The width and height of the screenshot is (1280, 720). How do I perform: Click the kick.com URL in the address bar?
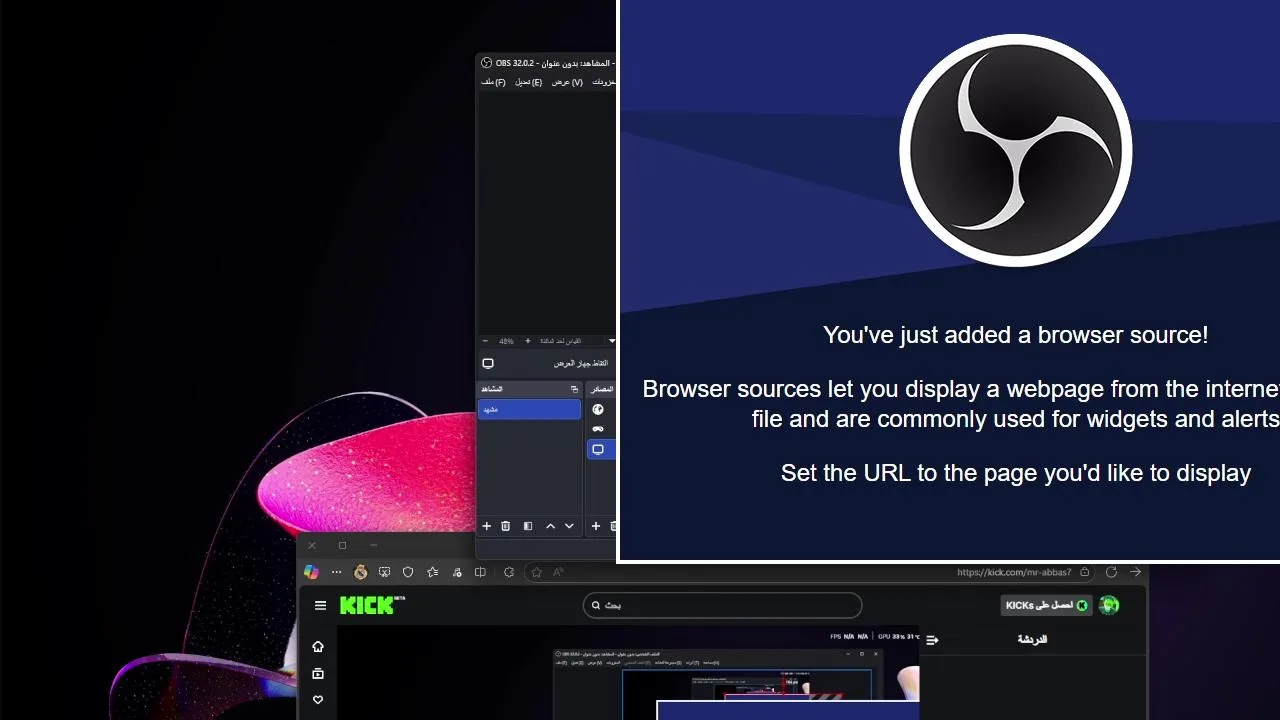tap(1014, 572)
